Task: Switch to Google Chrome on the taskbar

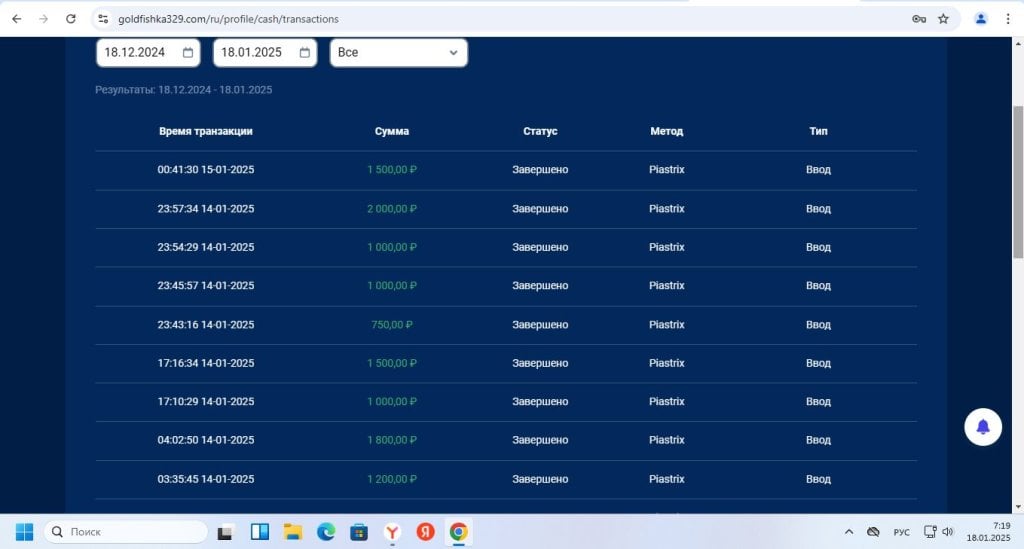Action: coord(458,532)
